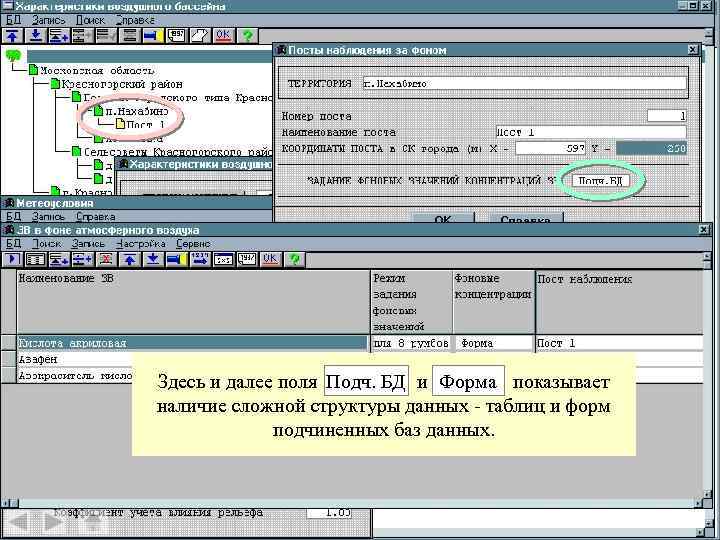This screenshot has width=720, height=540.
Task: Open Справка menu in Метеоусловия window
Action: (96, 216)
